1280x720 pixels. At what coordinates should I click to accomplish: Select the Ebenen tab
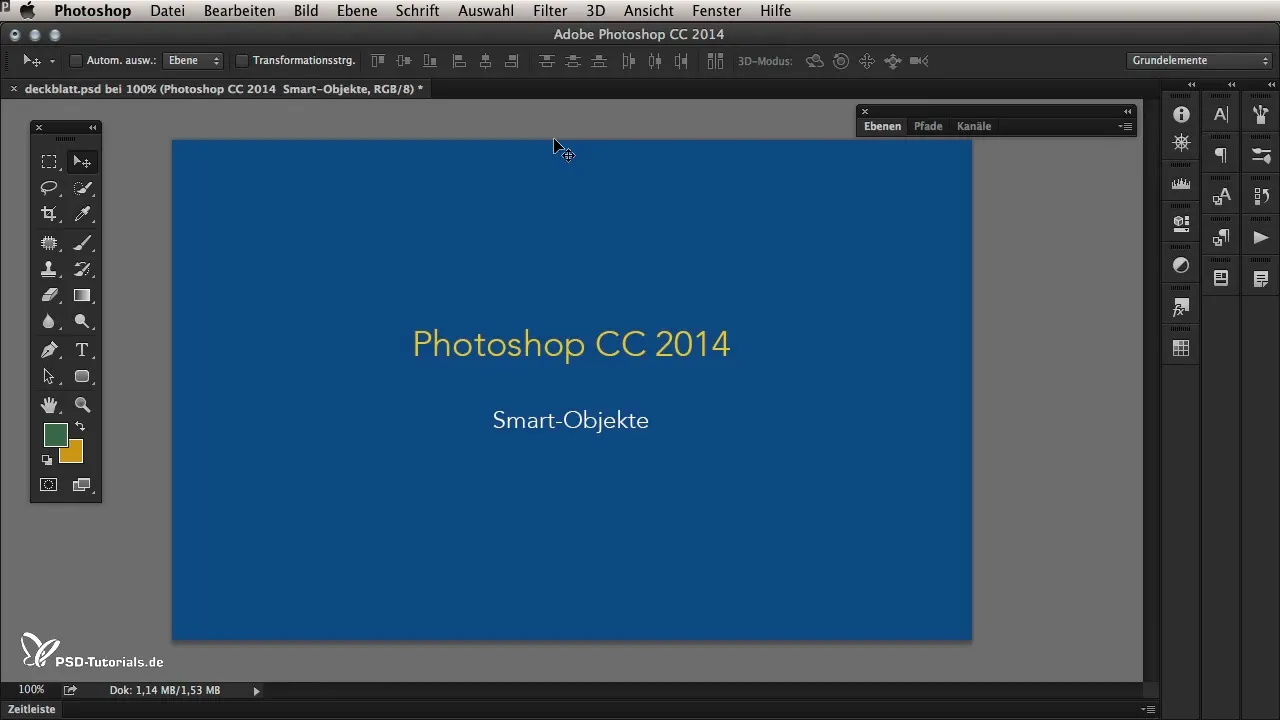pos(883,127)
